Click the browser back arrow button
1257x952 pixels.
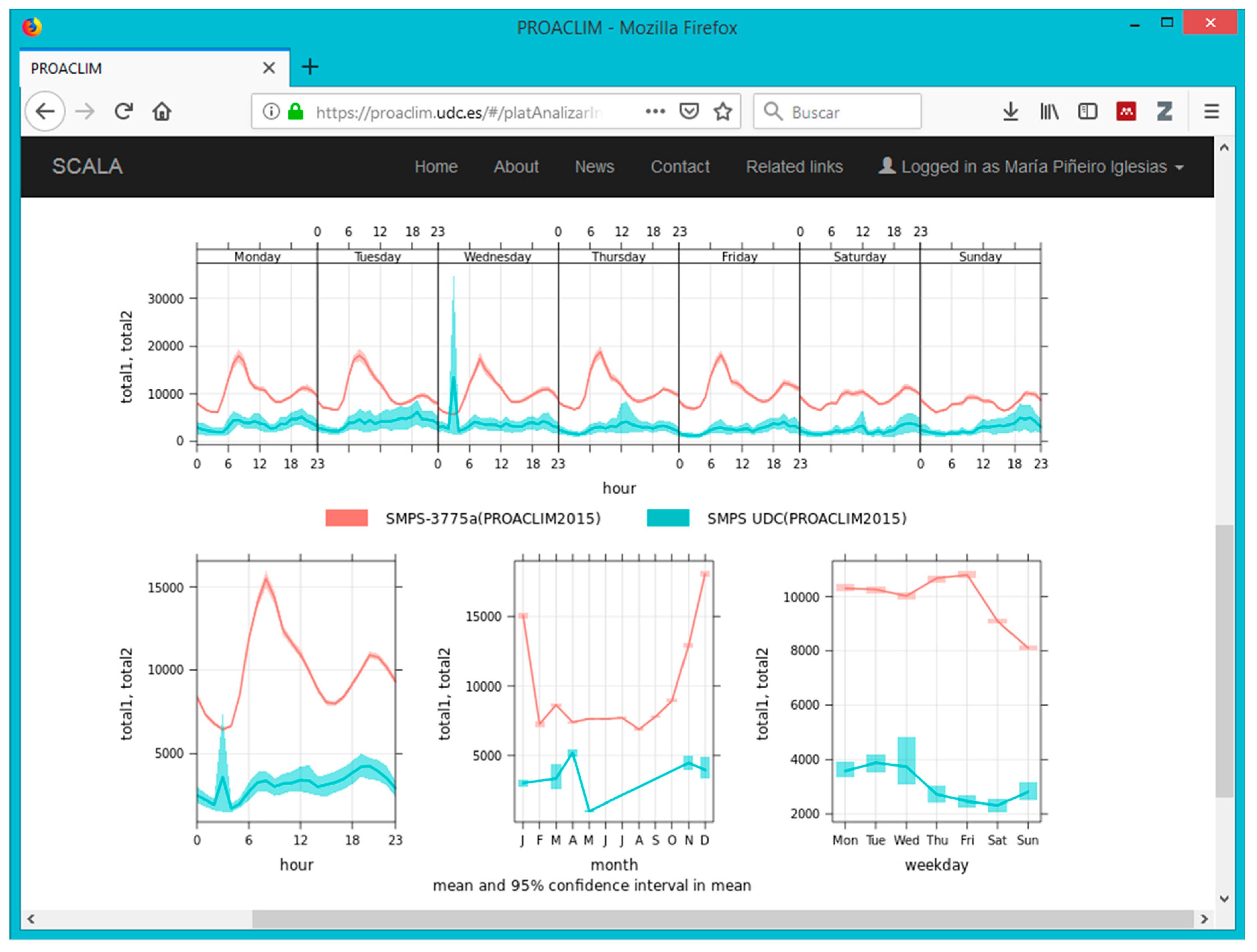(x=45, y=111)
